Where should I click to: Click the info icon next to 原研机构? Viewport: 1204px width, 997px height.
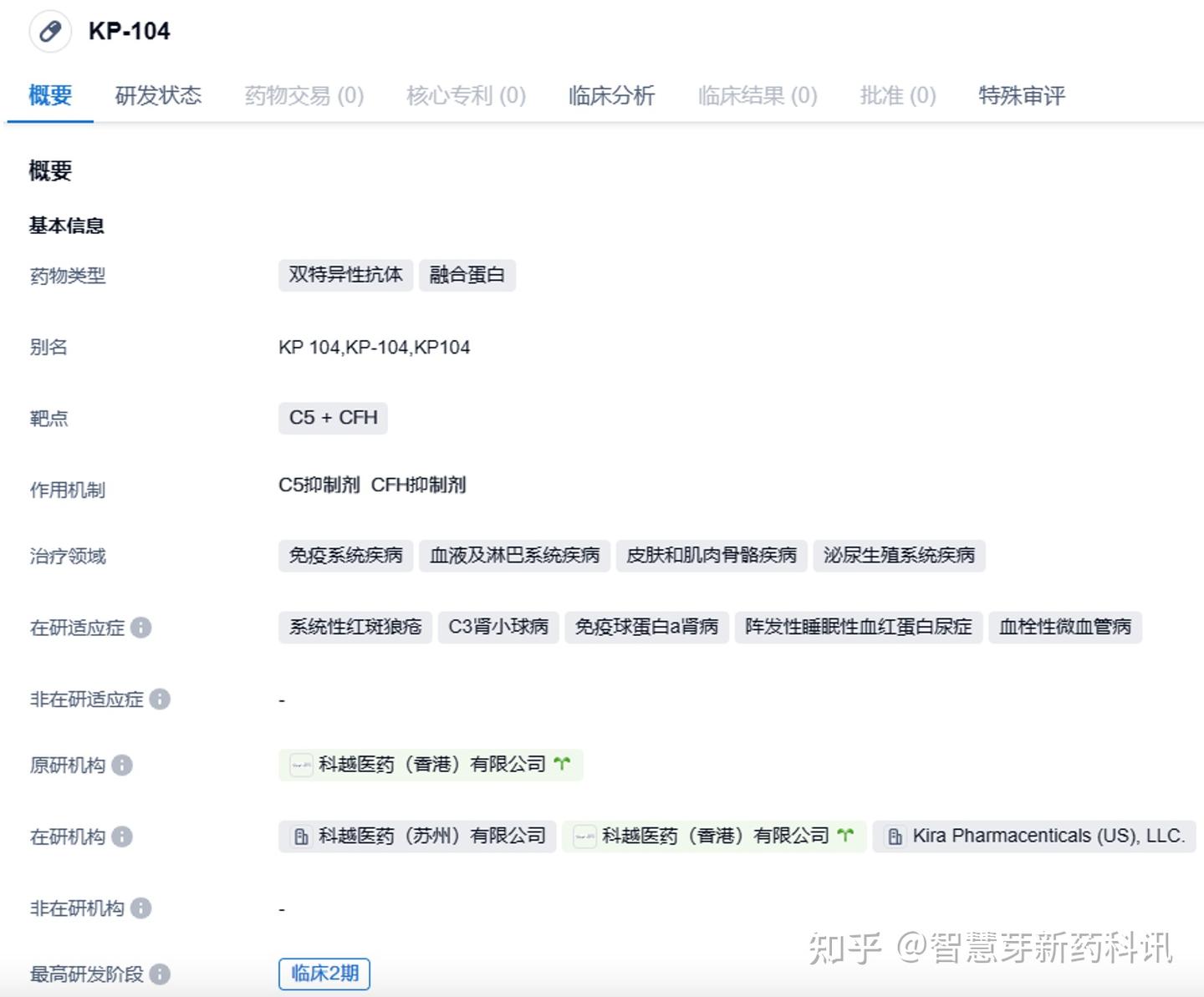point(121,766)
